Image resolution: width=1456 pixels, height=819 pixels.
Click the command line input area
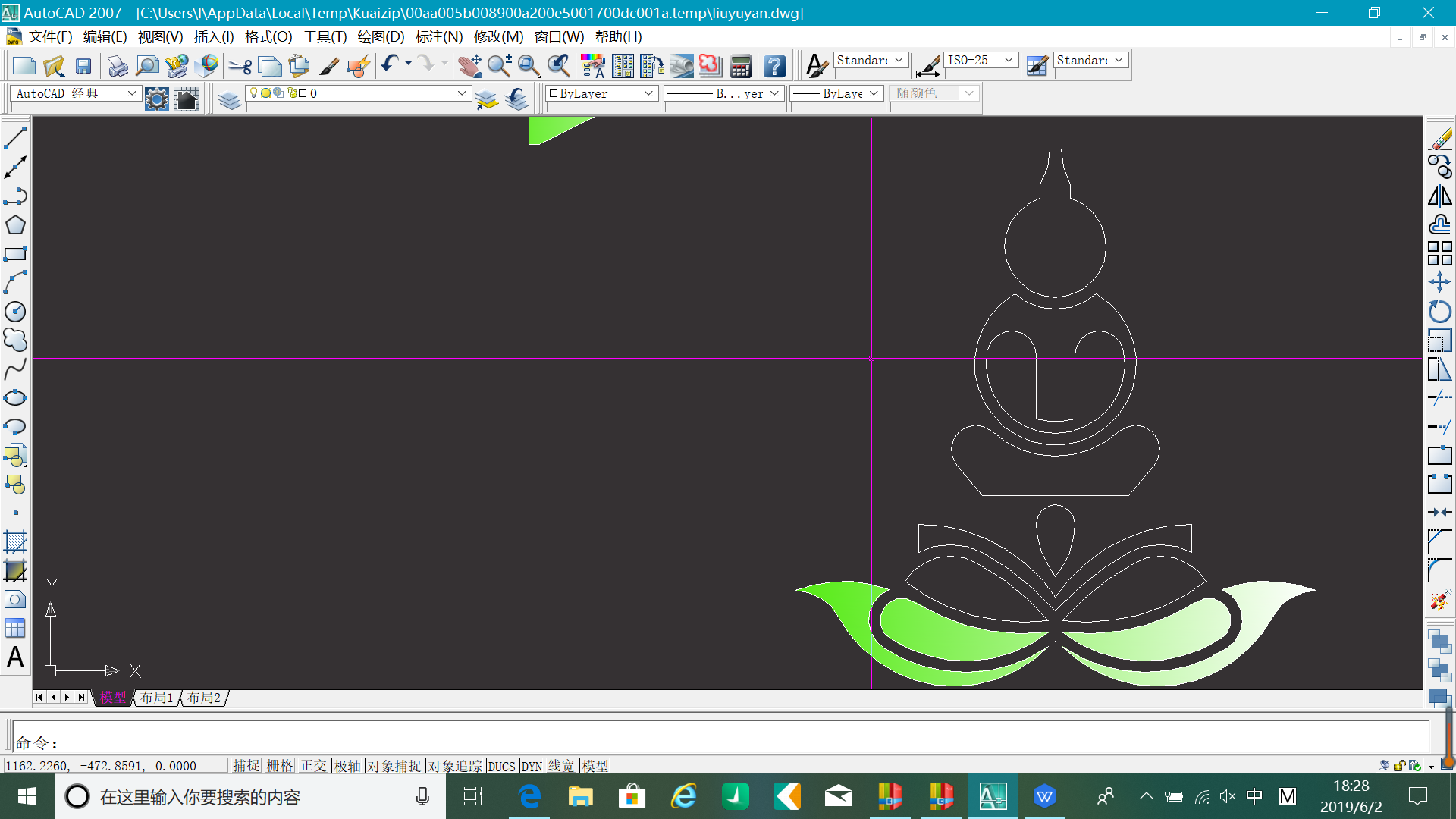(682, 742)
